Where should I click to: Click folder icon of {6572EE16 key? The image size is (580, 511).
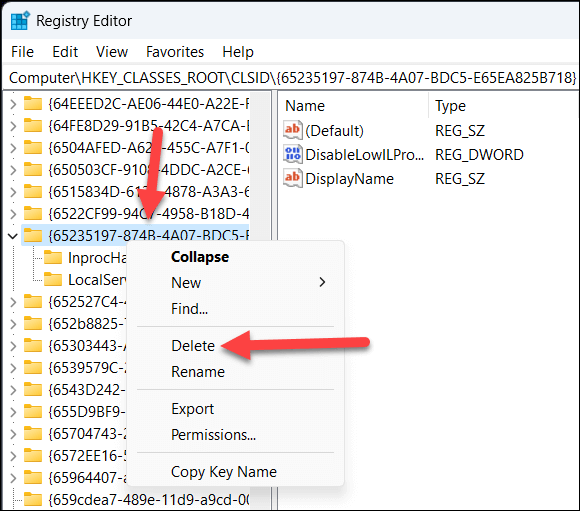pos(33,455)
